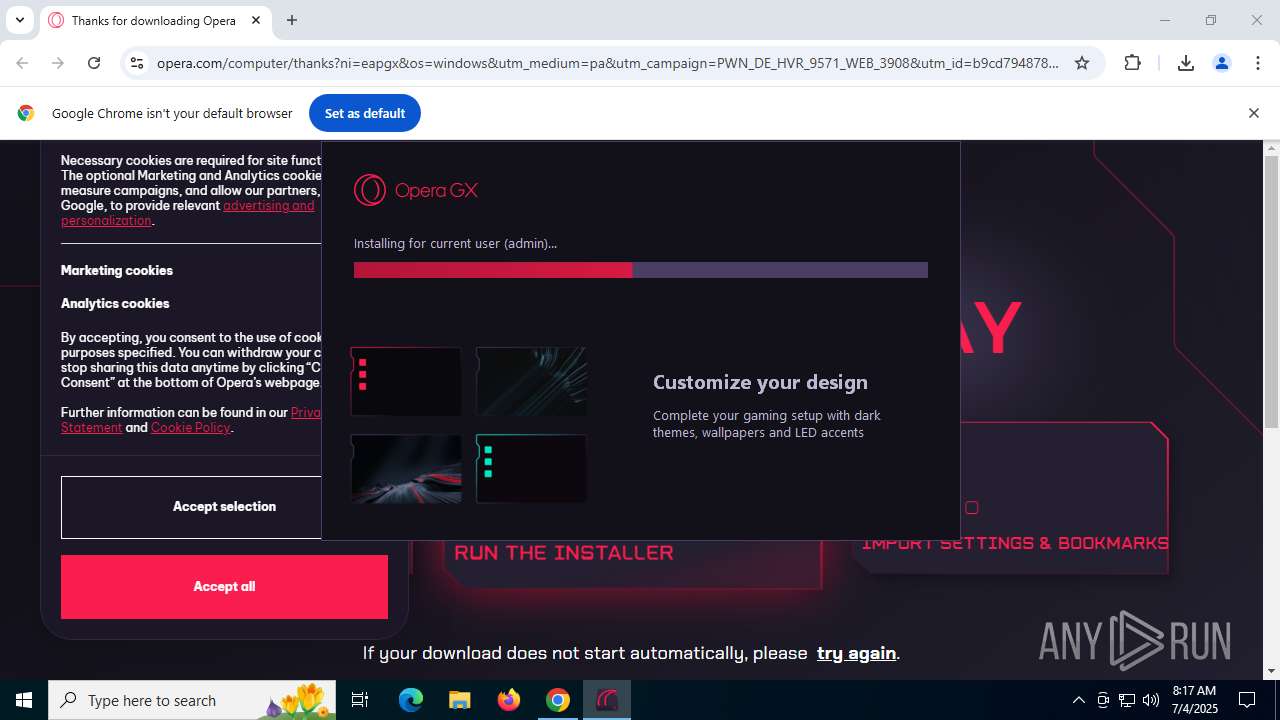Open the Windows Start menu

pyautogui.click(x=24, y=700)
